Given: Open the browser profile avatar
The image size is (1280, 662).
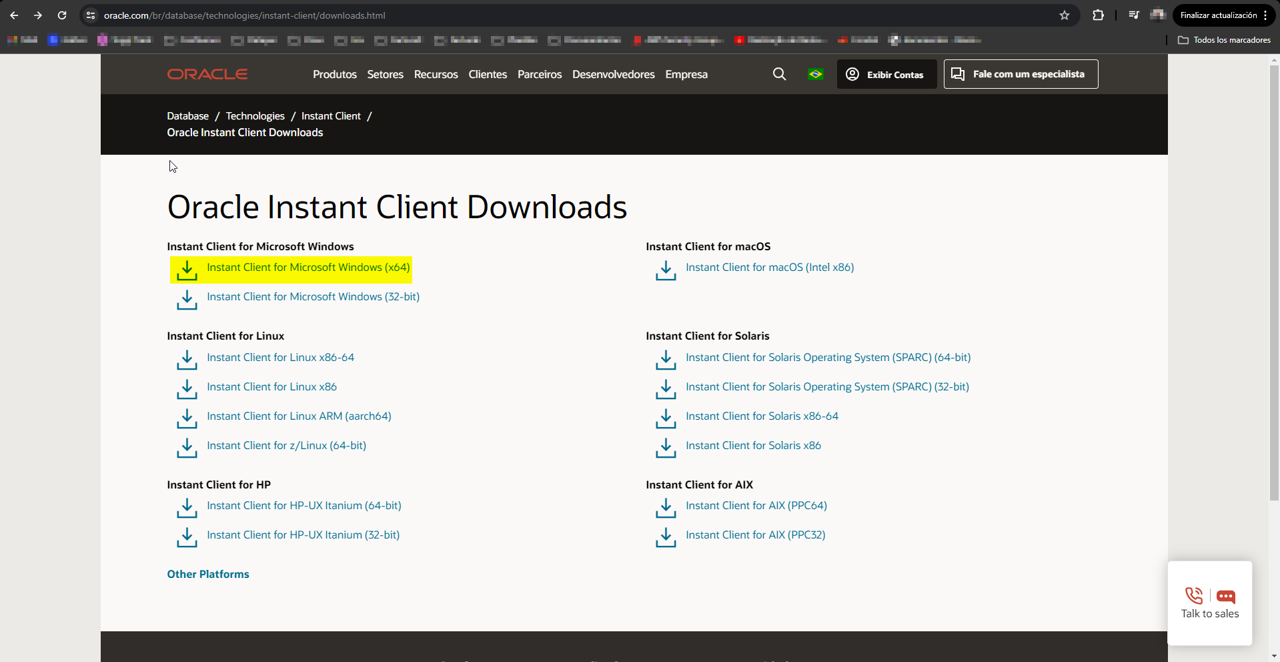Looking at the screenshot, I should [1157, 15].
